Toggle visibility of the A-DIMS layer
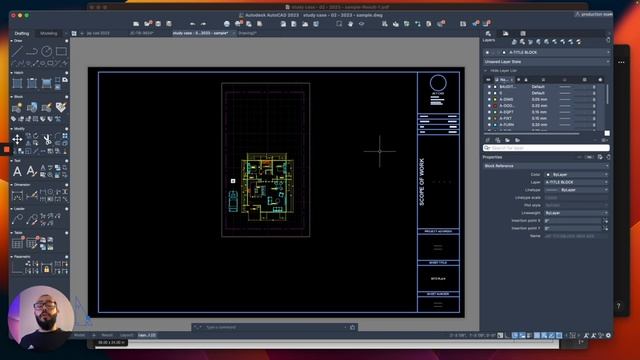This screenshot has height=360, width=640. click(489, 99)
